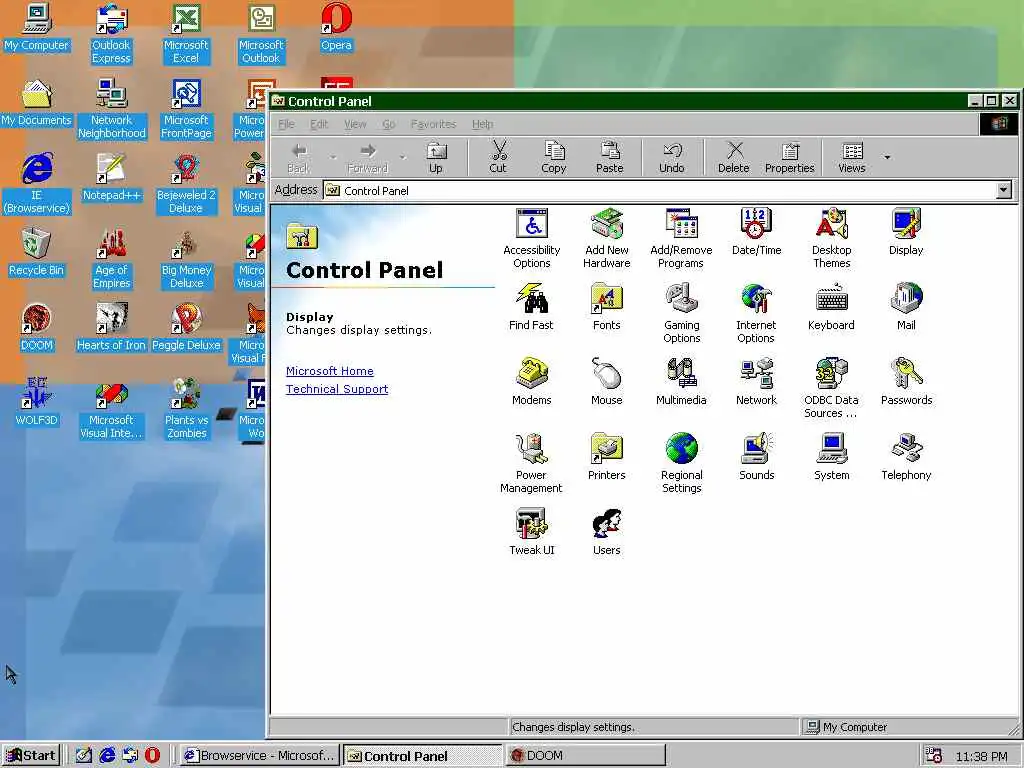Open the Mouse applet
The image size is (1024, 768).
click(x=607, y=382)
